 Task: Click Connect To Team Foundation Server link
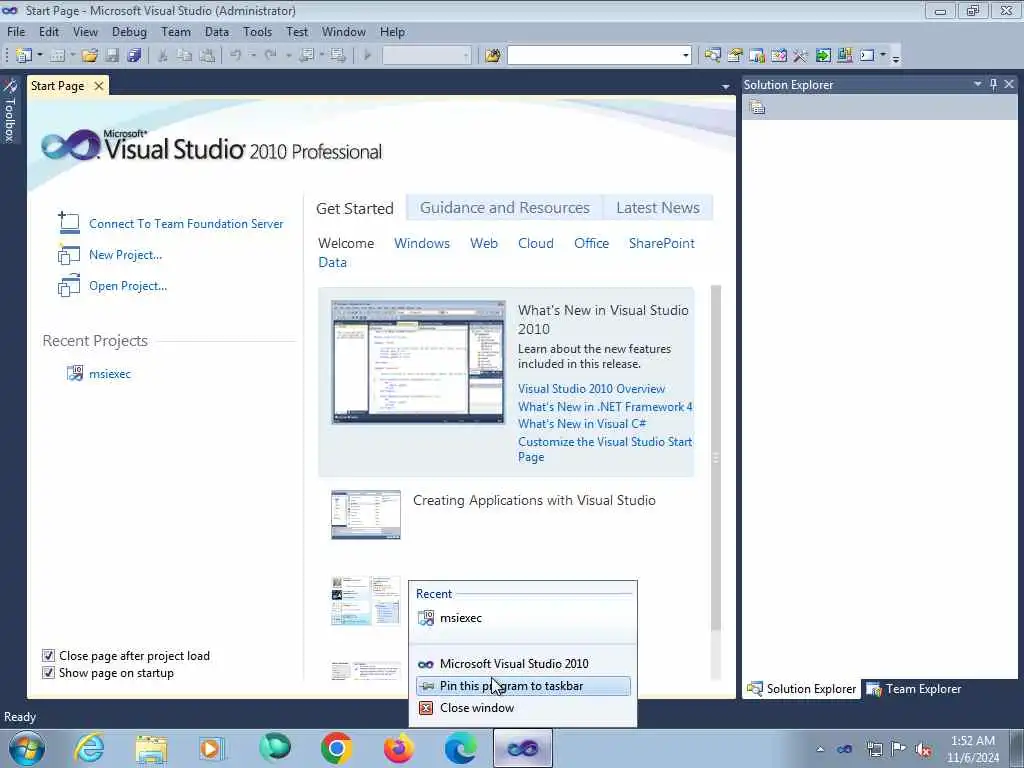pyautogui.click(x=186, y=223)
